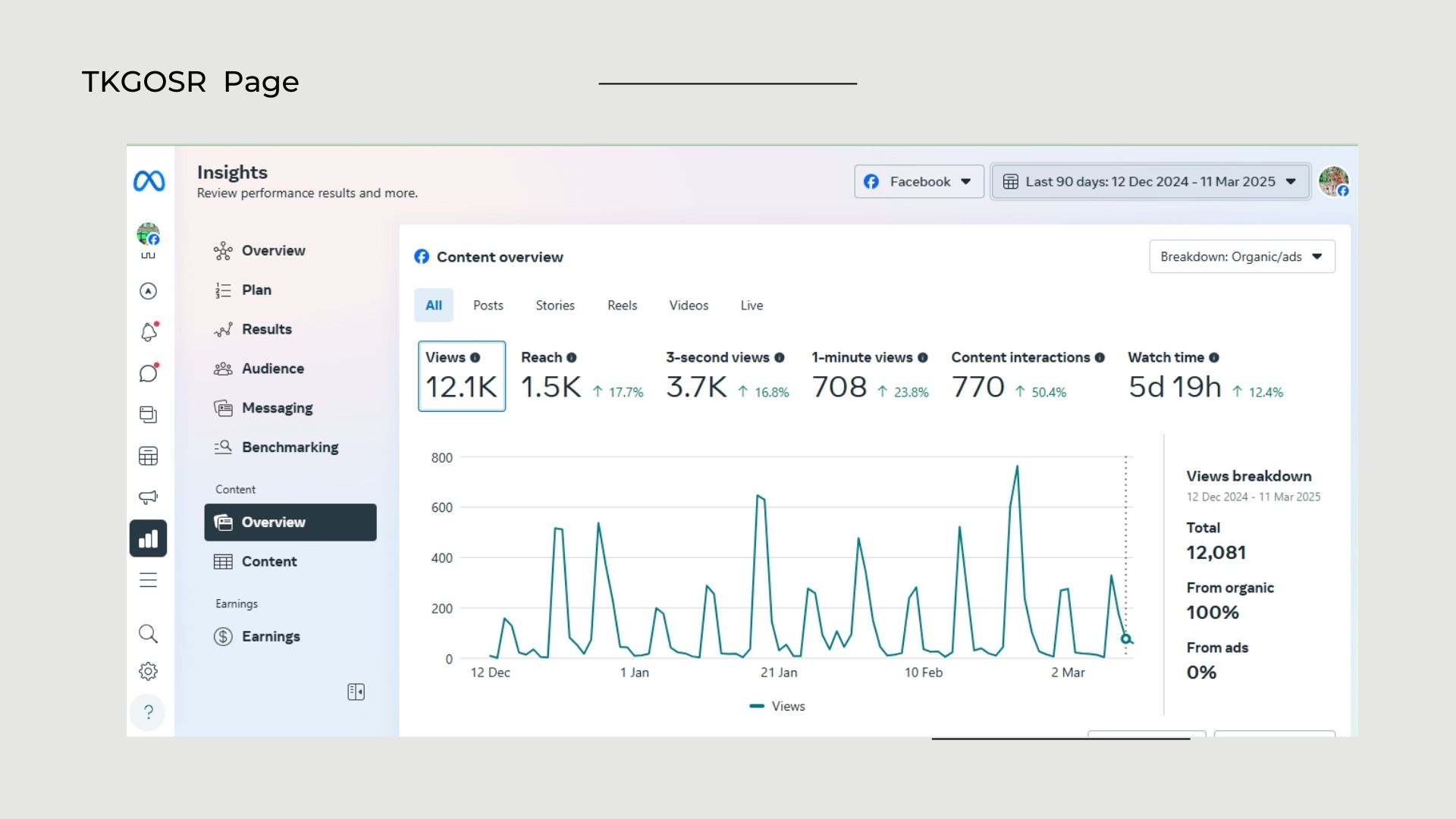Open Inbox chat bubble icon
The image size is (1456, 819).
pos(149,373)
